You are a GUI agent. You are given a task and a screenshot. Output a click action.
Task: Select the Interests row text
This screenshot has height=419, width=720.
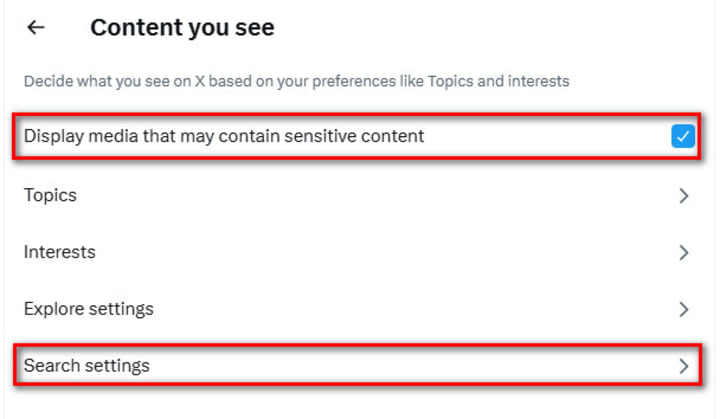(60, 252)
